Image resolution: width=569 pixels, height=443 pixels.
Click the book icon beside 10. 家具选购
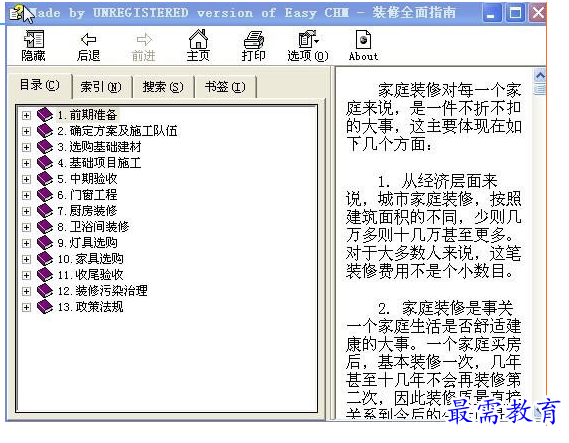(x=45, y=258)
